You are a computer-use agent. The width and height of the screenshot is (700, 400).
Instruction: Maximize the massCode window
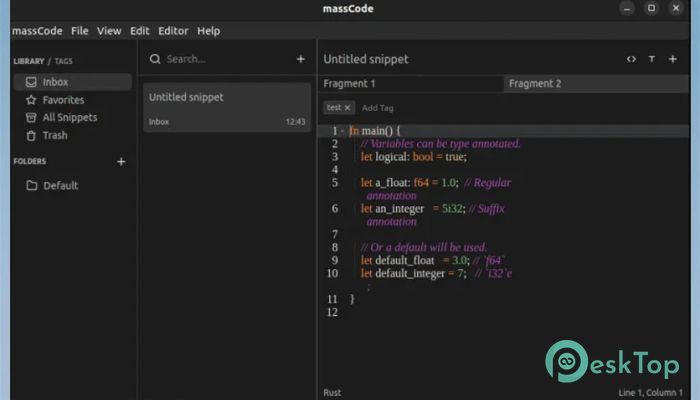(651, 8)
